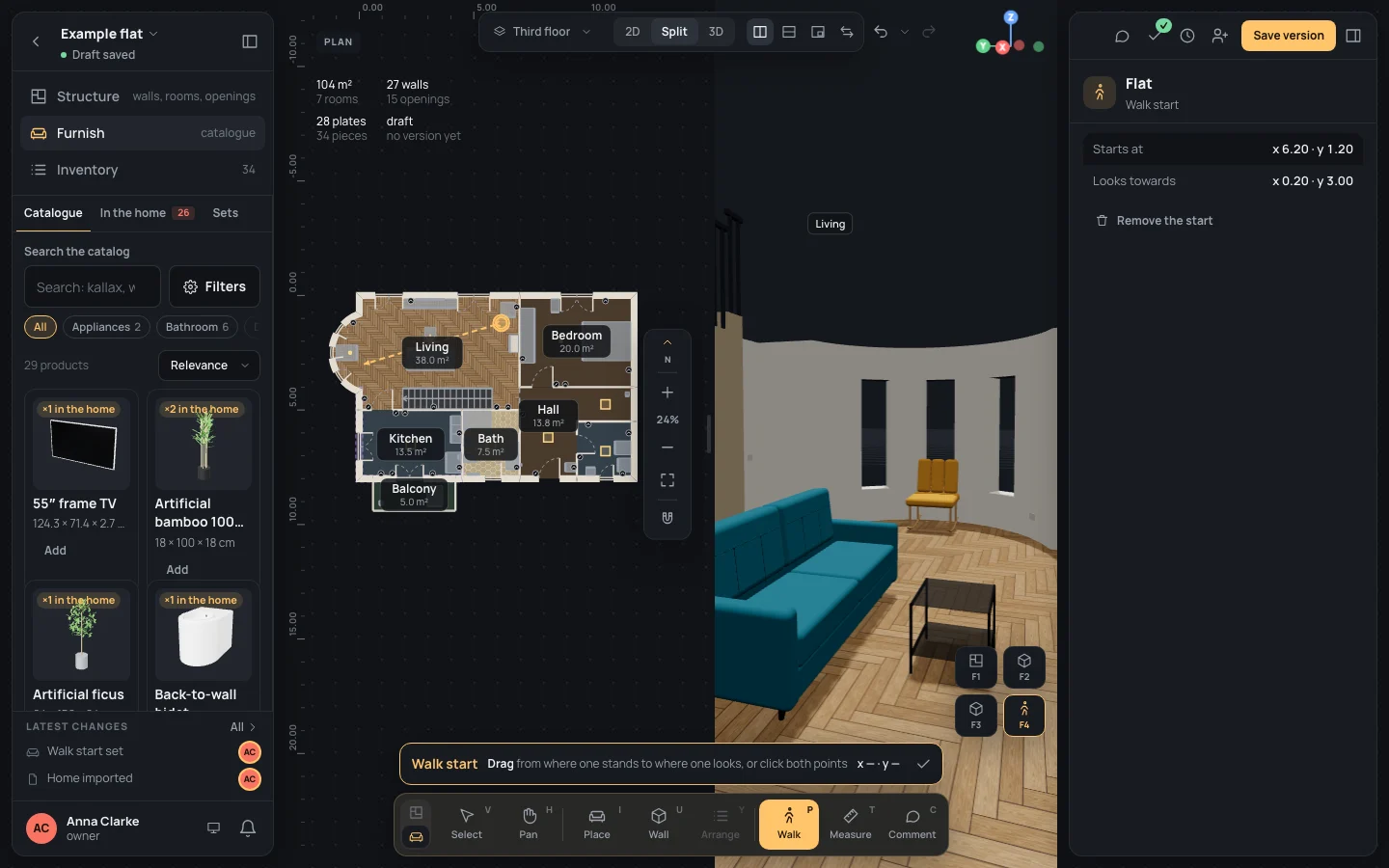Switch to the Pan tool

pos(529,825)
